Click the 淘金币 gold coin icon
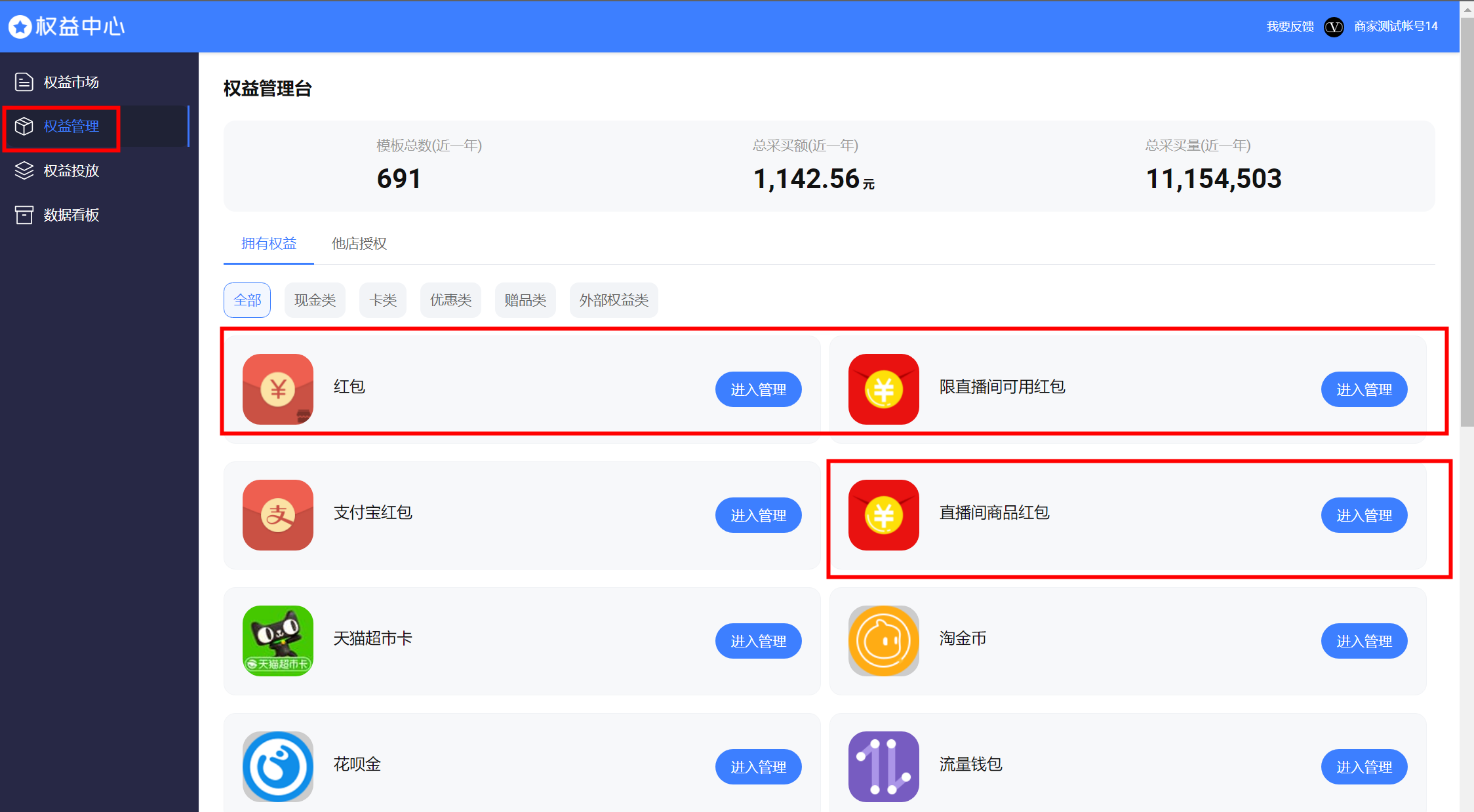 pyautogui.click(x=884, y=641)
